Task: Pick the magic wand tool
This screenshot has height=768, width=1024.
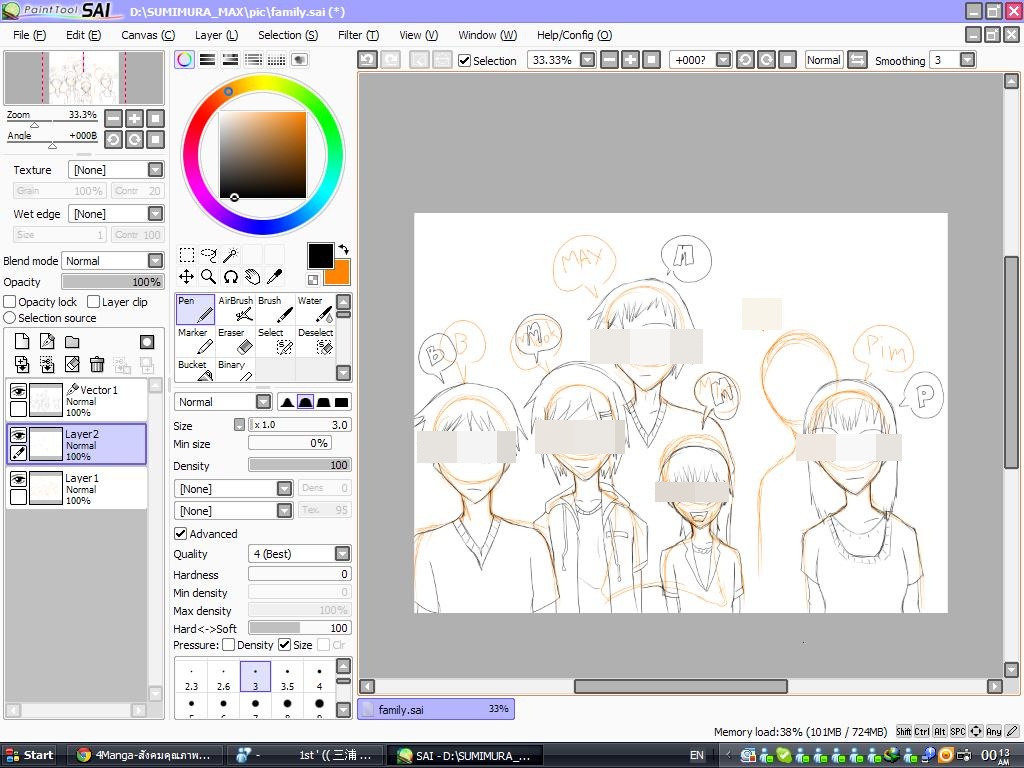Action: [x=231, y=255]
